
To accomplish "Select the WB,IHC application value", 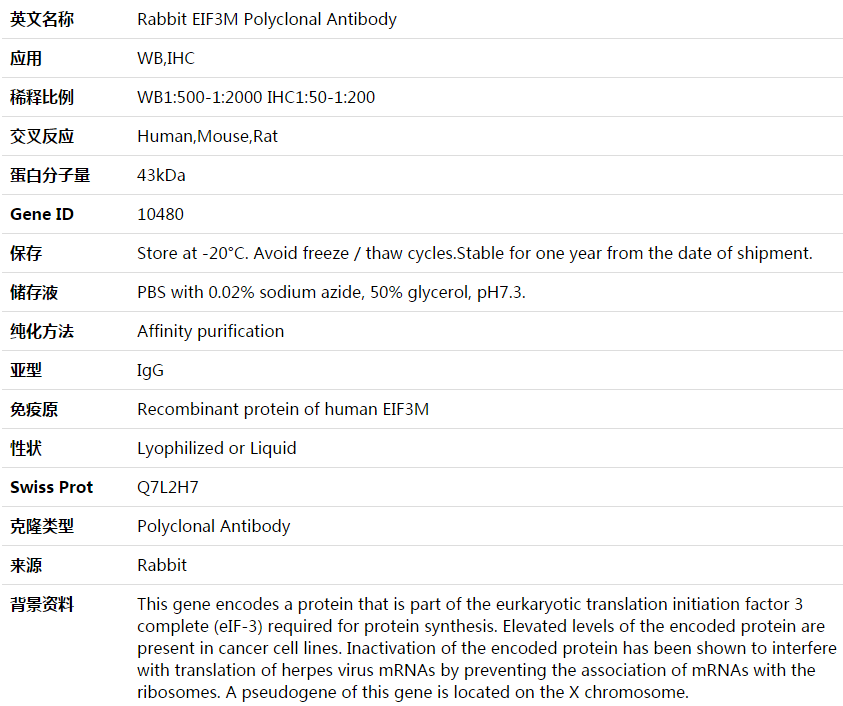I will (x=166, y=58).
